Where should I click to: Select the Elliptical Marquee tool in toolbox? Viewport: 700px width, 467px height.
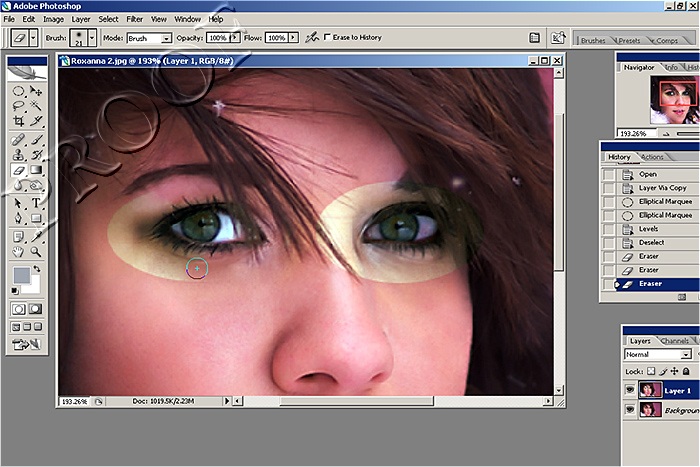click(18, 92)
